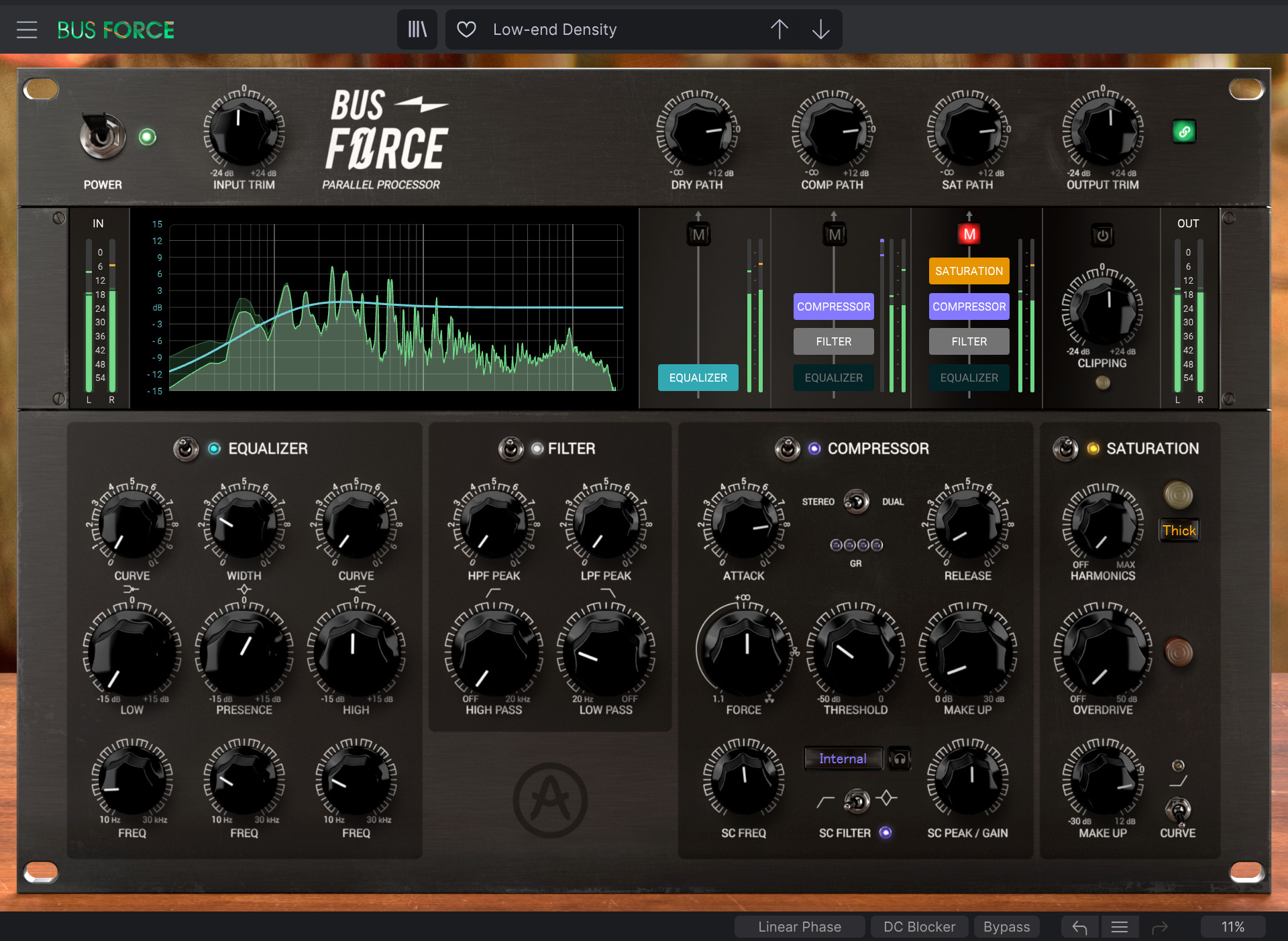Toggle the green link button near Output Trim
Image resolution: width=1288 pixels, height=941 pixels.
coord(1184,131)
